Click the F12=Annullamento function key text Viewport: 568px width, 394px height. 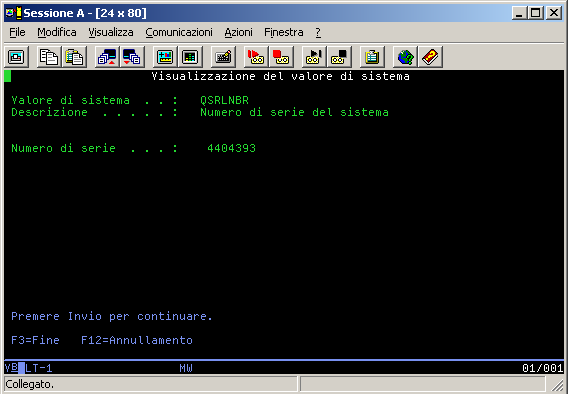(137, 340)
